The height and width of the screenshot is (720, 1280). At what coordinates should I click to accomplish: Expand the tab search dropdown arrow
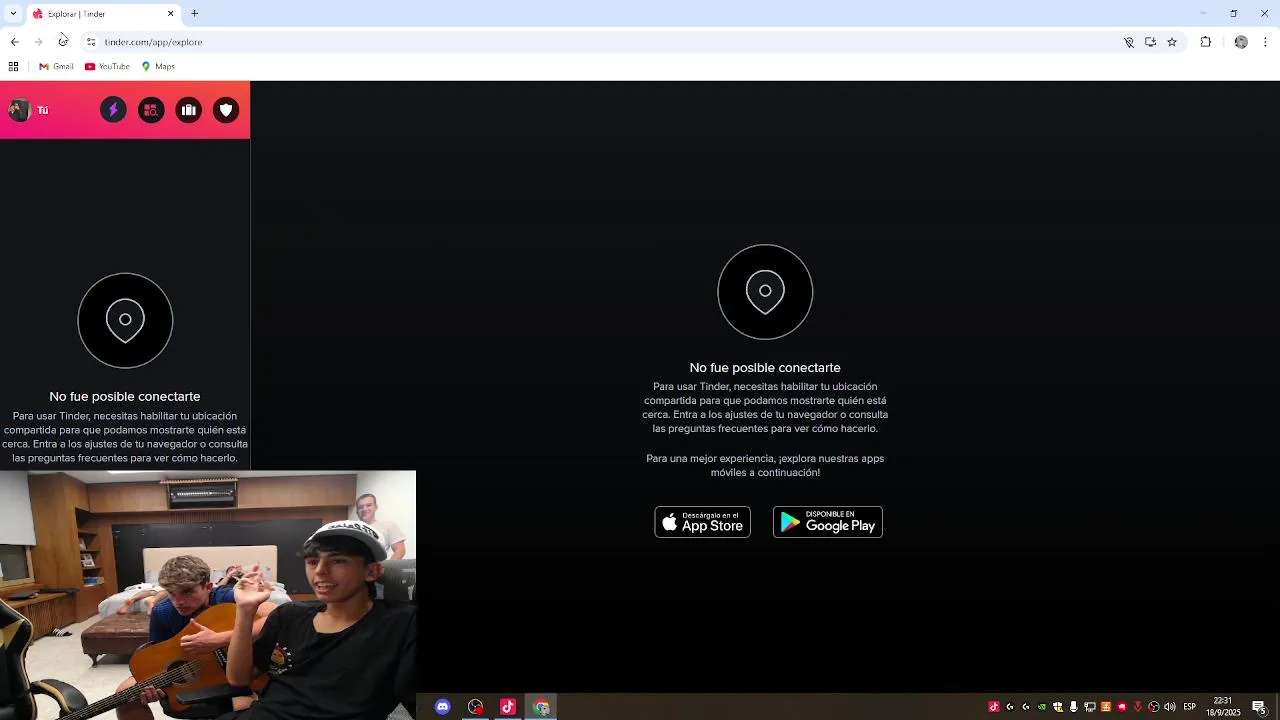(13, 13)
